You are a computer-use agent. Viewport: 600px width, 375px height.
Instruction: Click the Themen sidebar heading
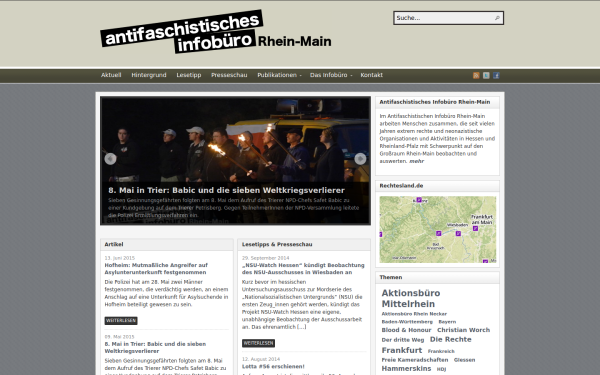[391, 277]
